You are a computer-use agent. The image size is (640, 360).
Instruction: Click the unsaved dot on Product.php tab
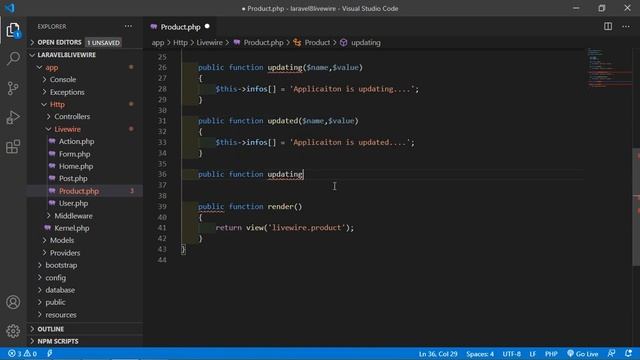pos(207,27)
